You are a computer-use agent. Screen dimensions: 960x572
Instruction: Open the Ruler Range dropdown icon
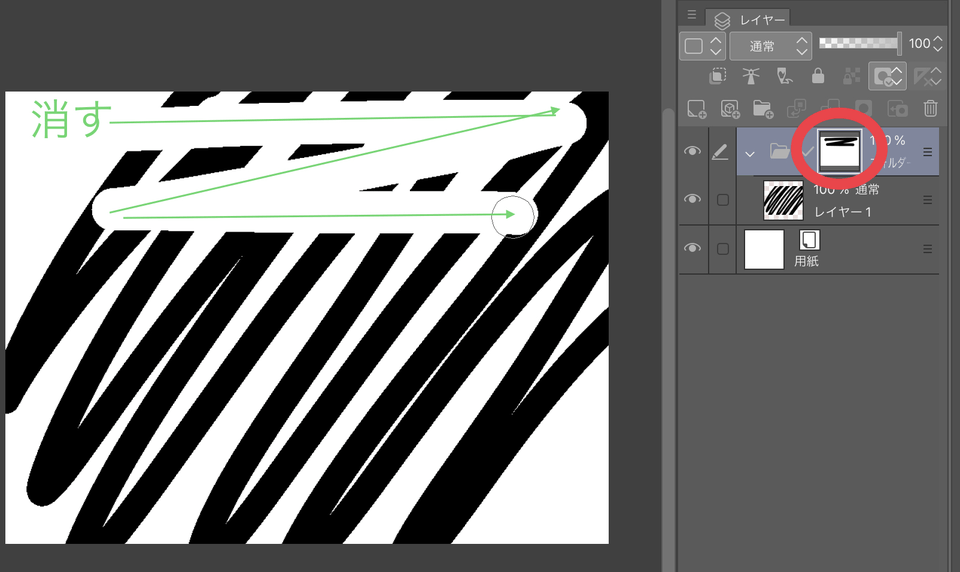(x=927, y=76)
